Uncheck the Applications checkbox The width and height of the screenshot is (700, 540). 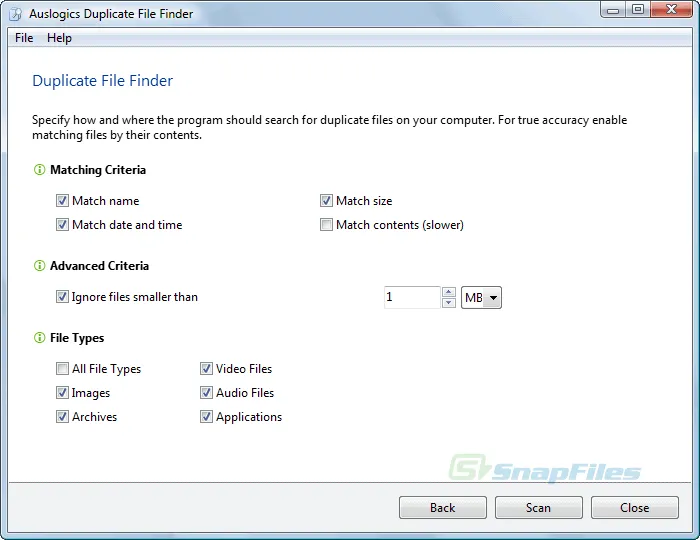206,416
